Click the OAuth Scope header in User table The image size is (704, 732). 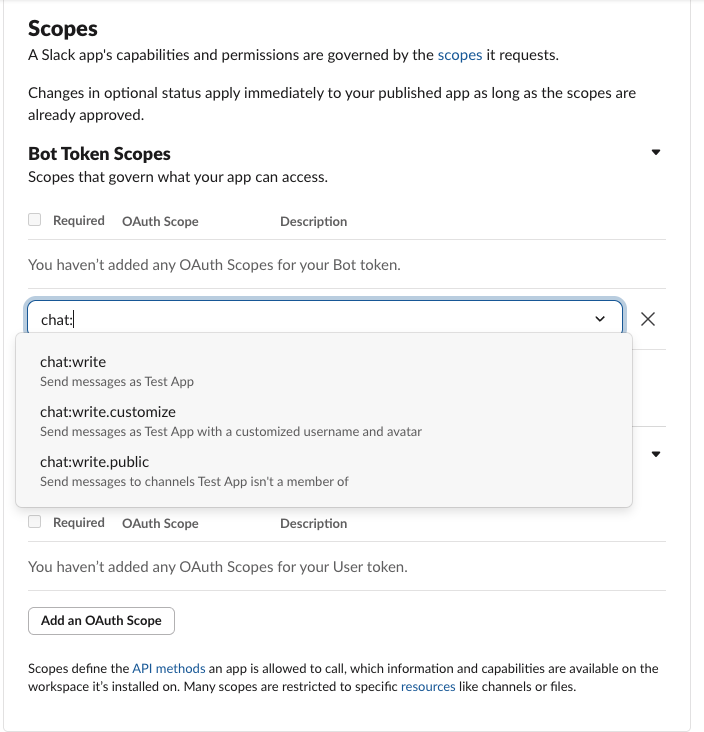(160, 523)
